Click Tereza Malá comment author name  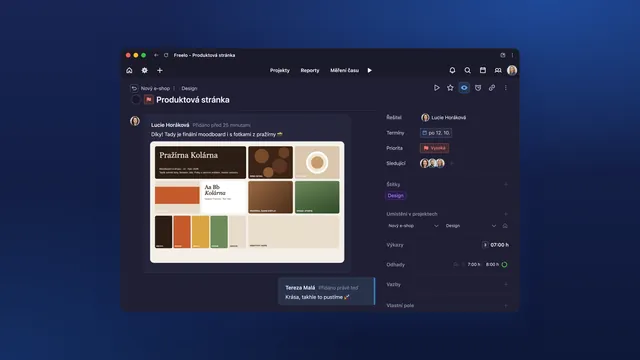pyautogui.click(x=300, y=288)
